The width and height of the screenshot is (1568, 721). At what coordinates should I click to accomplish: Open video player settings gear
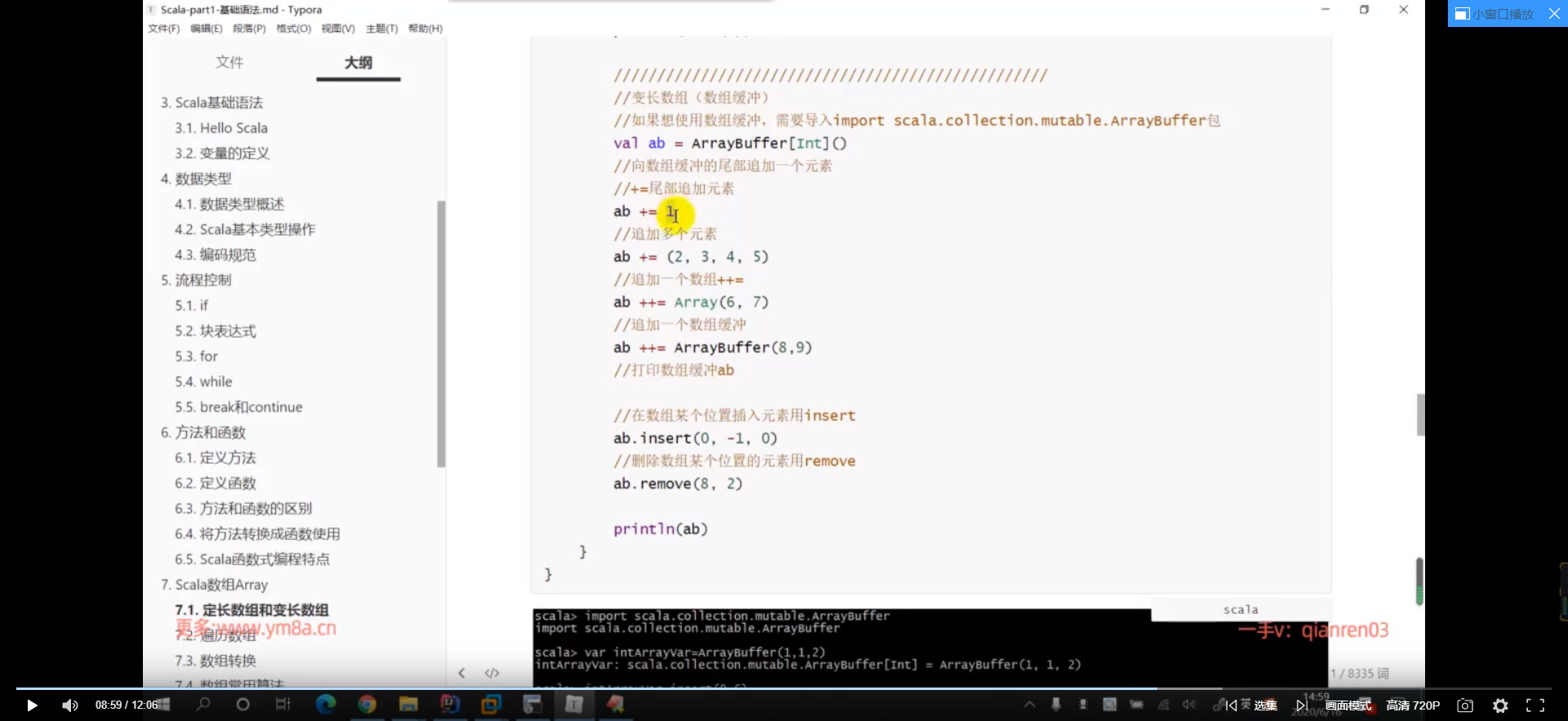[1500, 705]
